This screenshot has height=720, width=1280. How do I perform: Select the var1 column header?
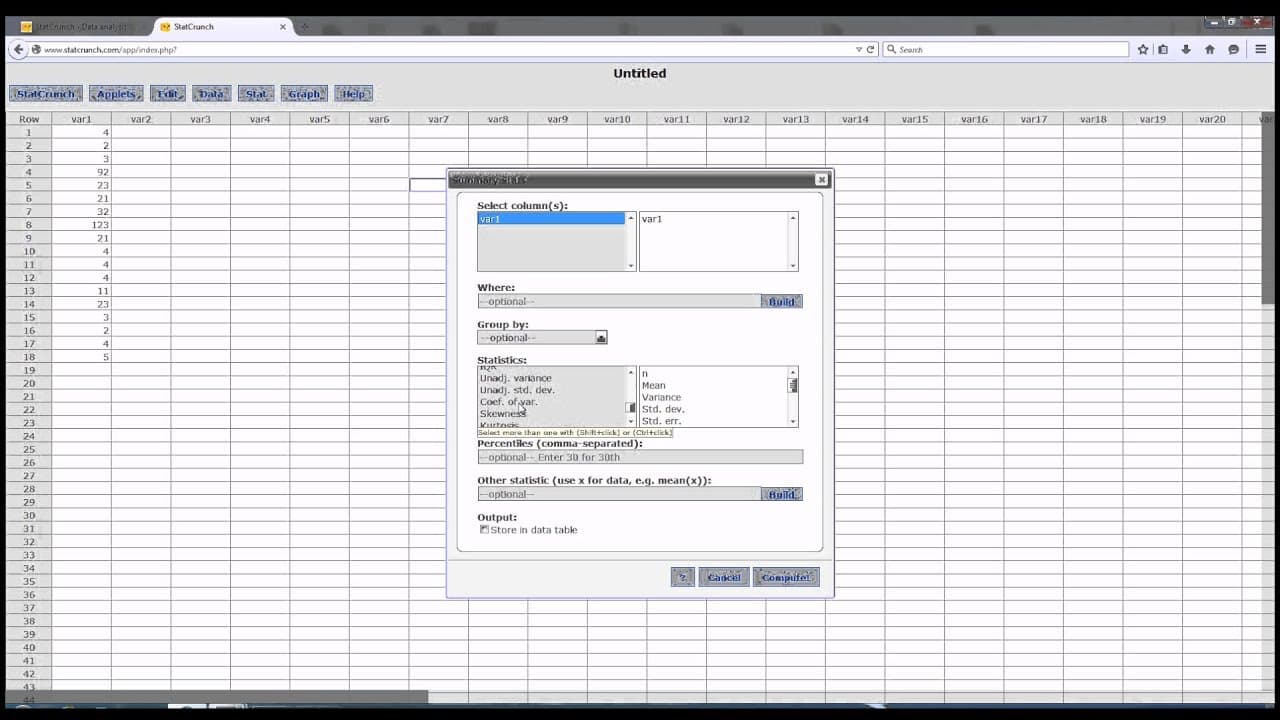tap(82, 119)
